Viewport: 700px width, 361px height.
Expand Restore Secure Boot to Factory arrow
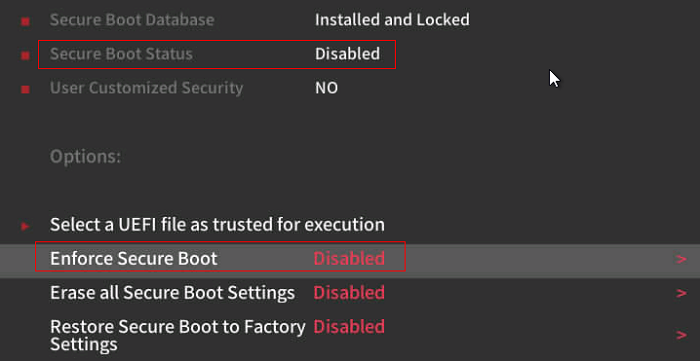(x=681, y=335)
